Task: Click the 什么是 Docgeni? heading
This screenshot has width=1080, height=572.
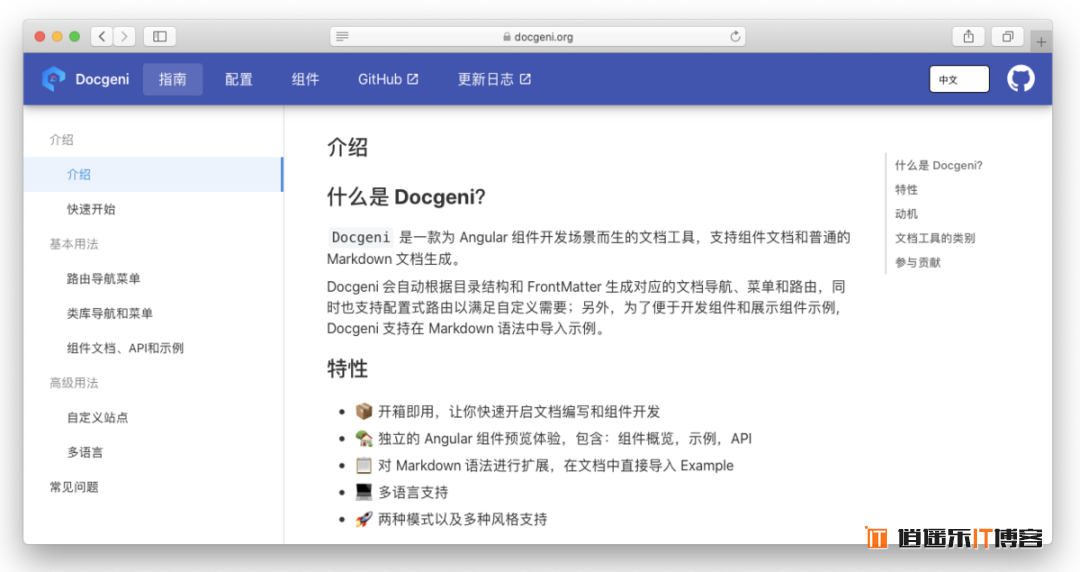Action: tap(406, 197)
